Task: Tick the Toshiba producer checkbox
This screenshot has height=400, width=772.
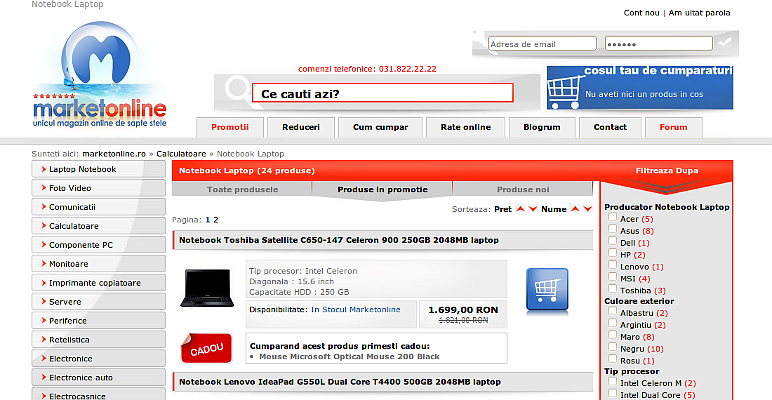Action: point(612,289)
